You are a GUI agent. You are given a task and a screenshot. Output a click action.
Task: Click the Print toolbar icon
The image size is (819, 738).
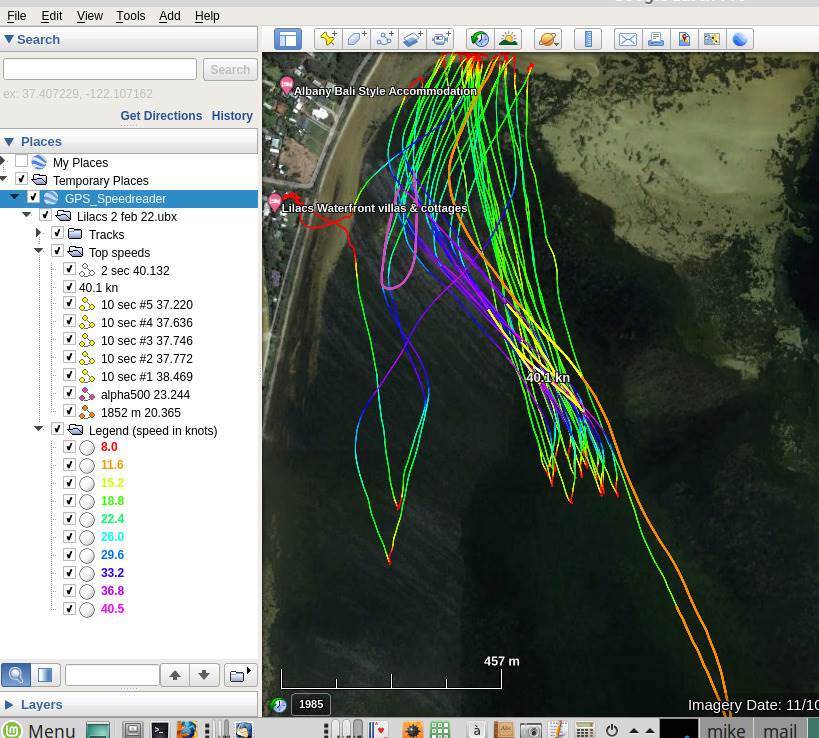click(656, 39)
